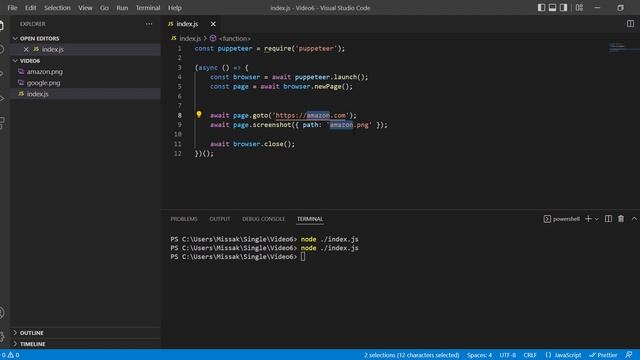Screen dimensions: 640x360
Task: Close index.js in Open Editors list
Action: point(26,49)
